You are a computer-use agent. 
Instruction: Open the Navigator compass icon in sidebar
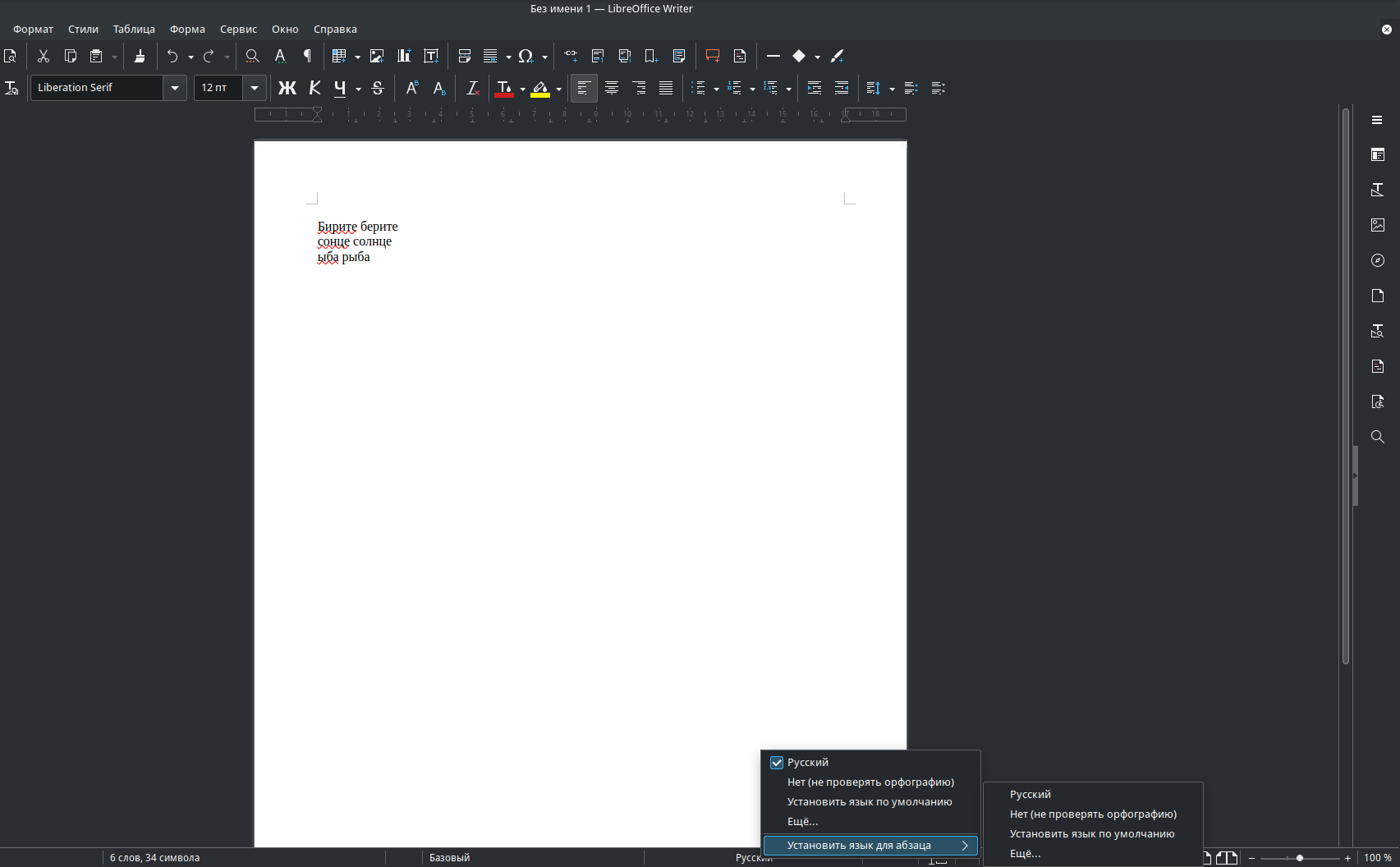click(x=1378, y=260)
